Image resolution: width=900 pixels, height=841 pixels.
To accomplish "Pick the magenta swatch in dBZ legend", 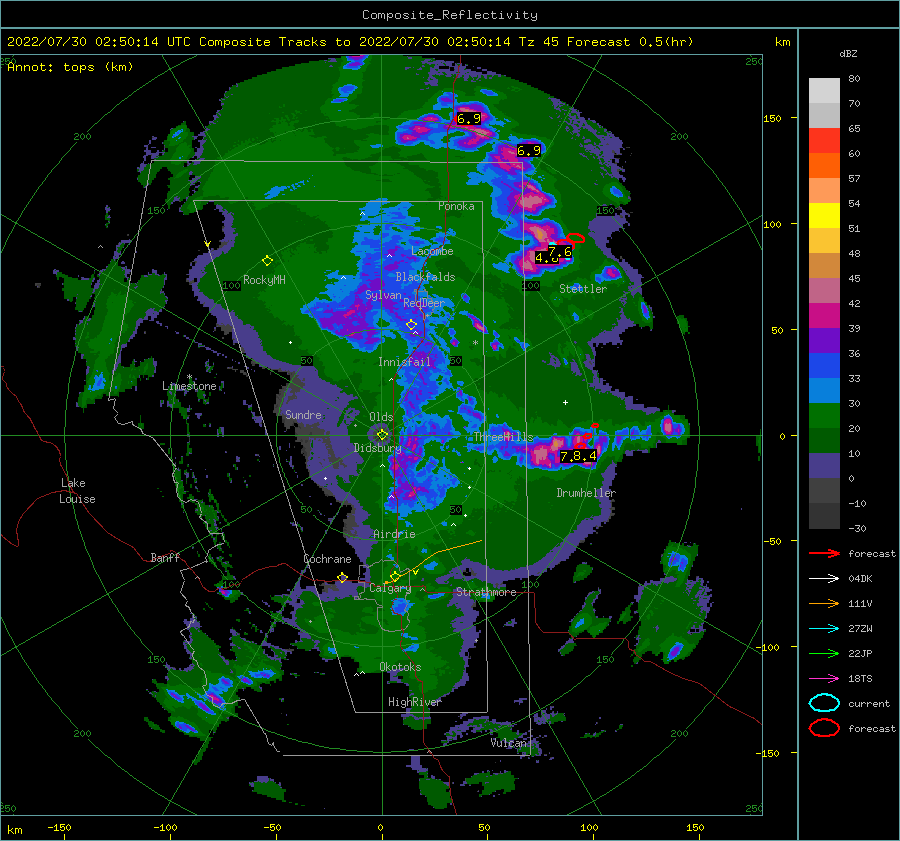I will point(824,315).
